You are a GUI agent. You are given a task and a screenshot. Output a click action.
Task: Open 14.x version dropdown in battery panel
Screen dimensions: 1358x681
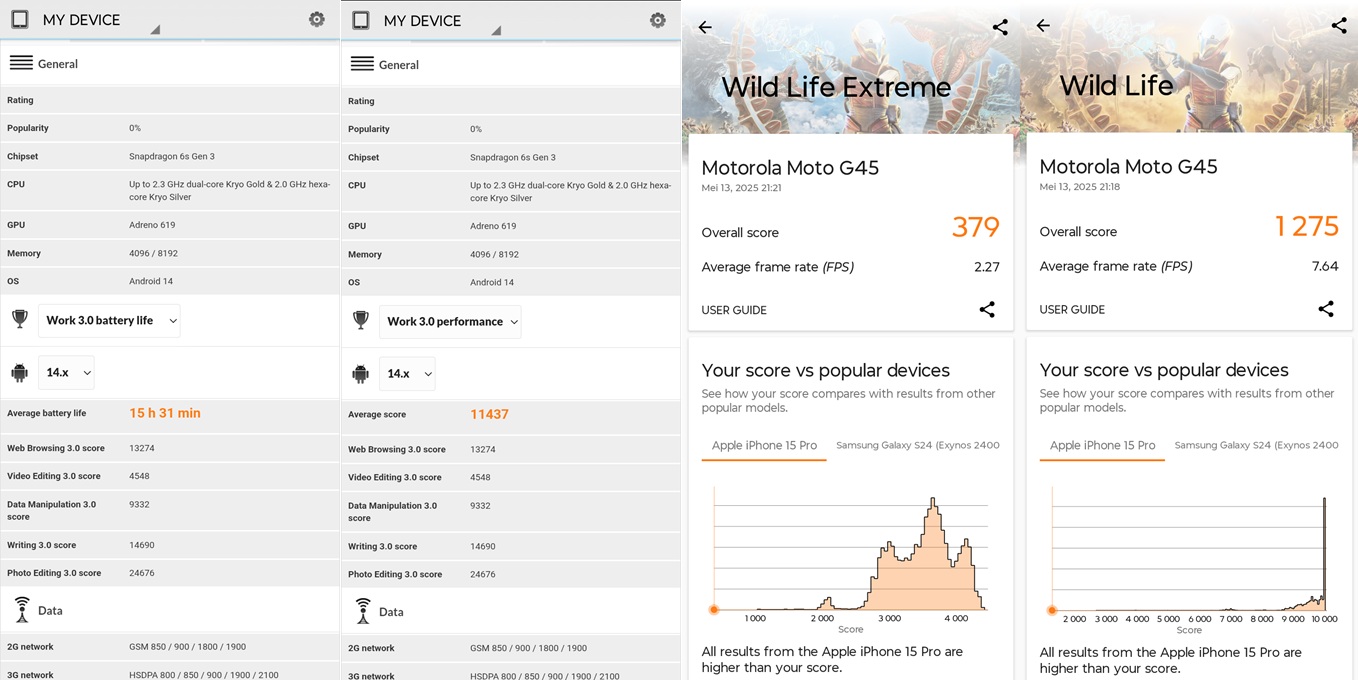pos(66,372)
